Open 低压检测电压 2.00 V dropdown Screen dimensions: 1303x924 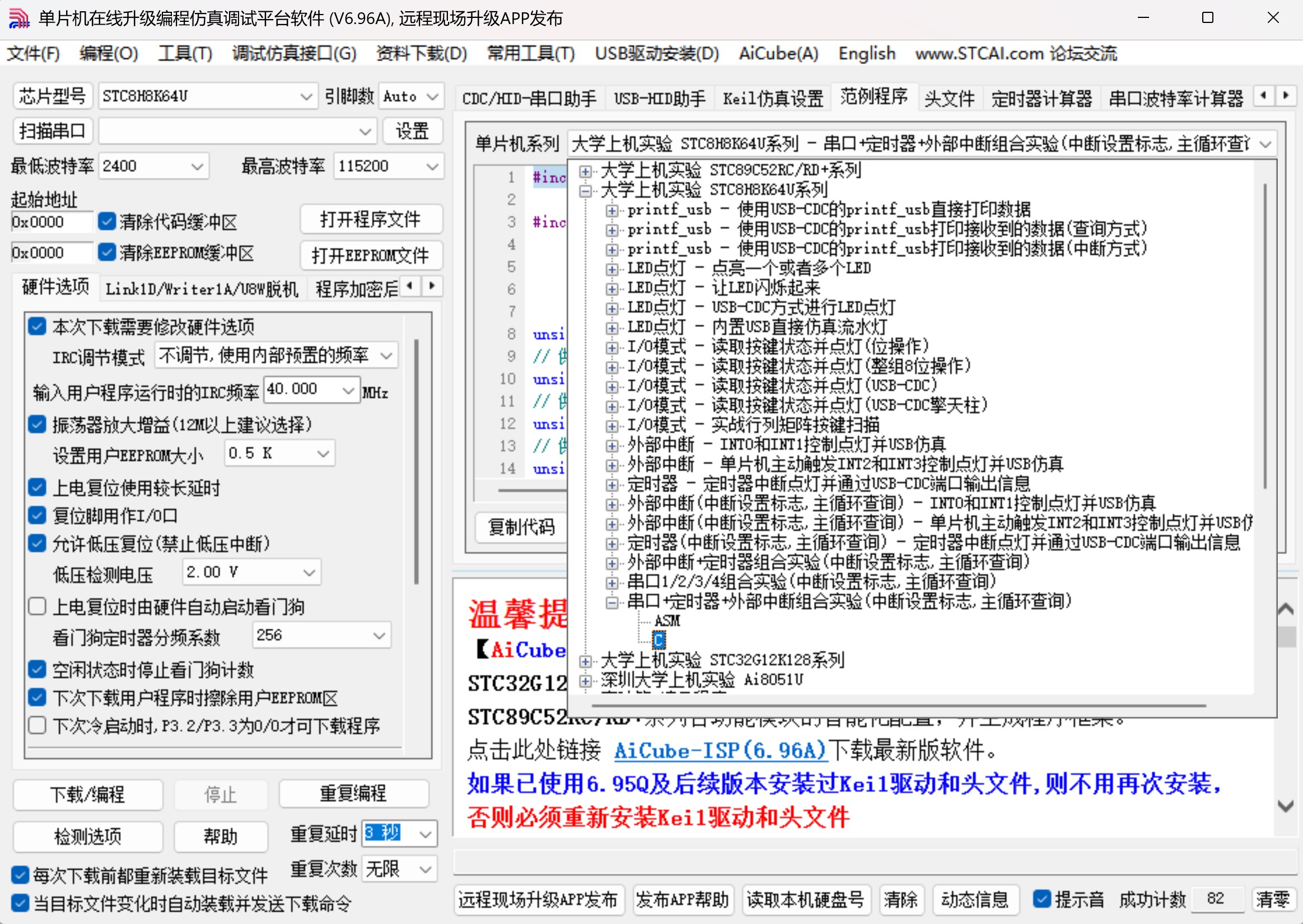[x=309, y=572]
